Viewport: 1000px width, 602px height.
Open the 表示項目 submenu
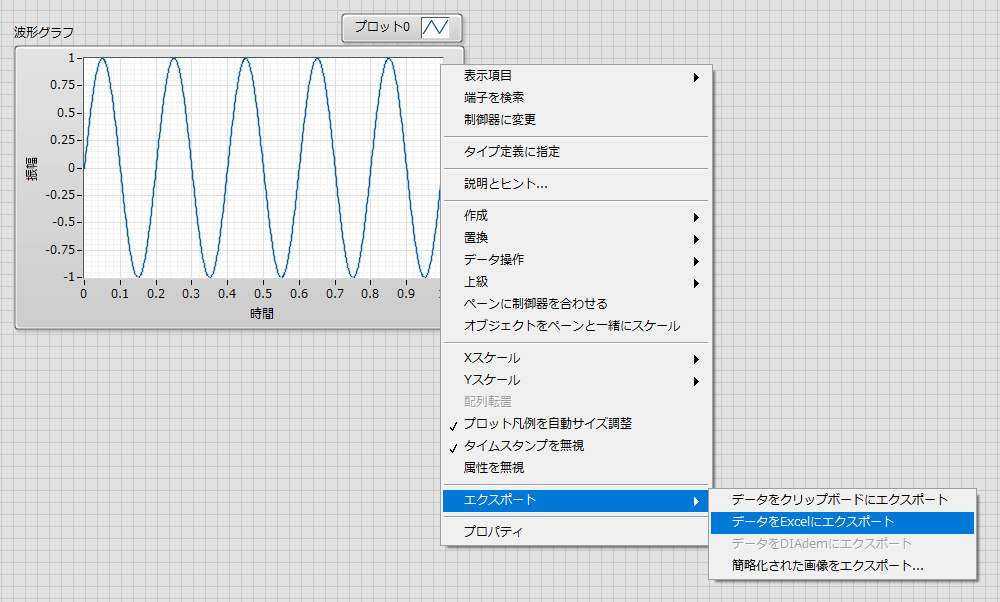click(576, 76)
